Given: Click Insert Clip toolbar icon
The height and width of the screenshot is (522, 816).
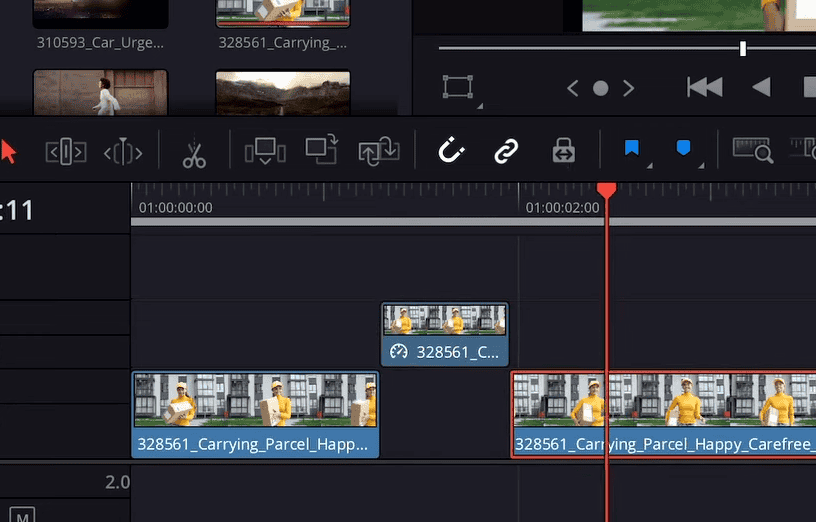Looking at the screenshot, I should pyautogui.click(x=265, y=151).
